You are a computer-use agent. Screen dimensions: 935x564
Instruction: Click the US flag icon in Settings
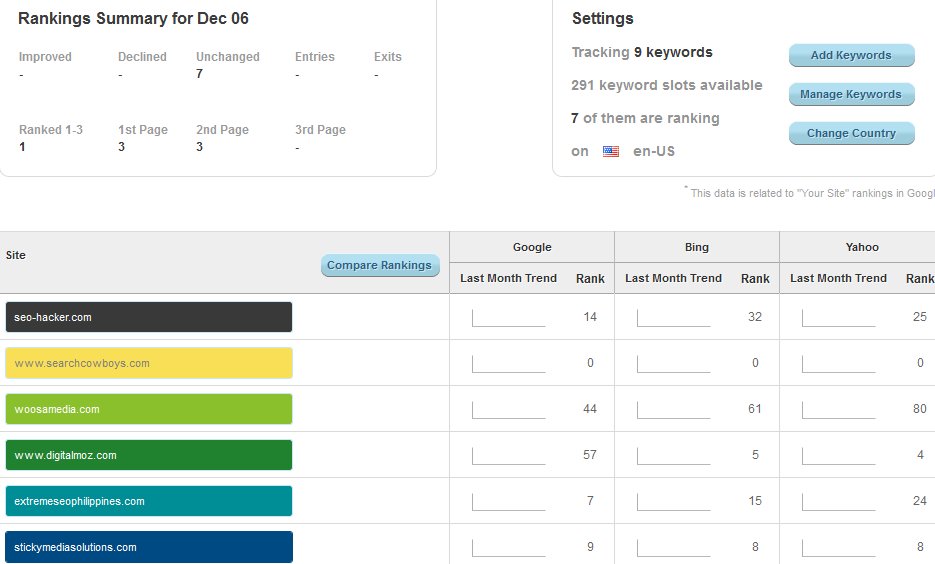611,152
